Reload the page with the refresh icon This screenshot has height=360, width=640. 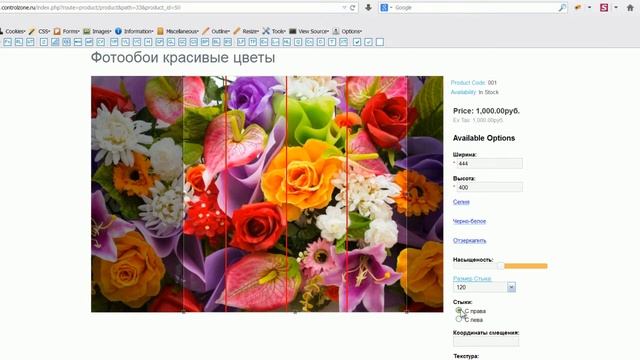pos(353,7)
